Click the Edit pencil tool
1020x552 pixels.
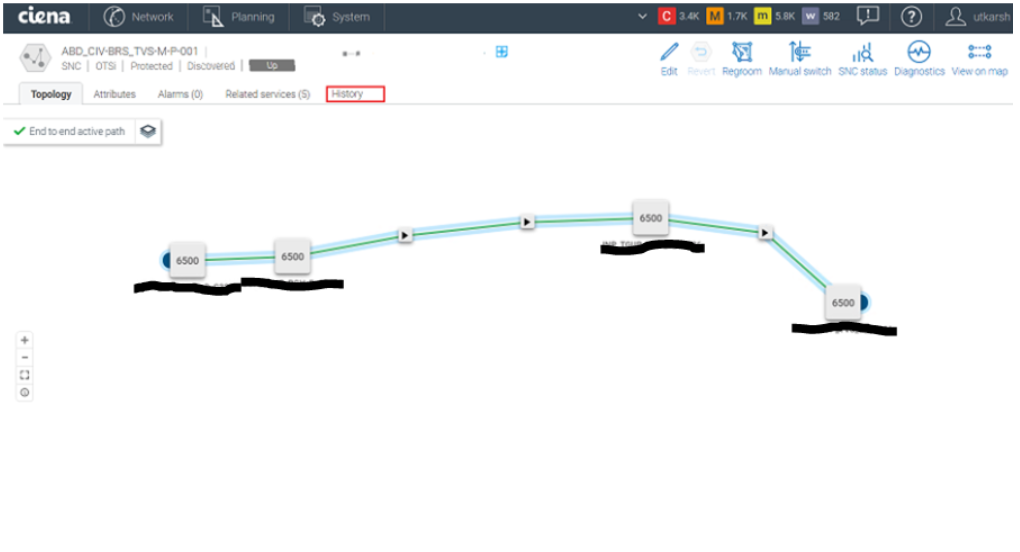pos(669,59)
